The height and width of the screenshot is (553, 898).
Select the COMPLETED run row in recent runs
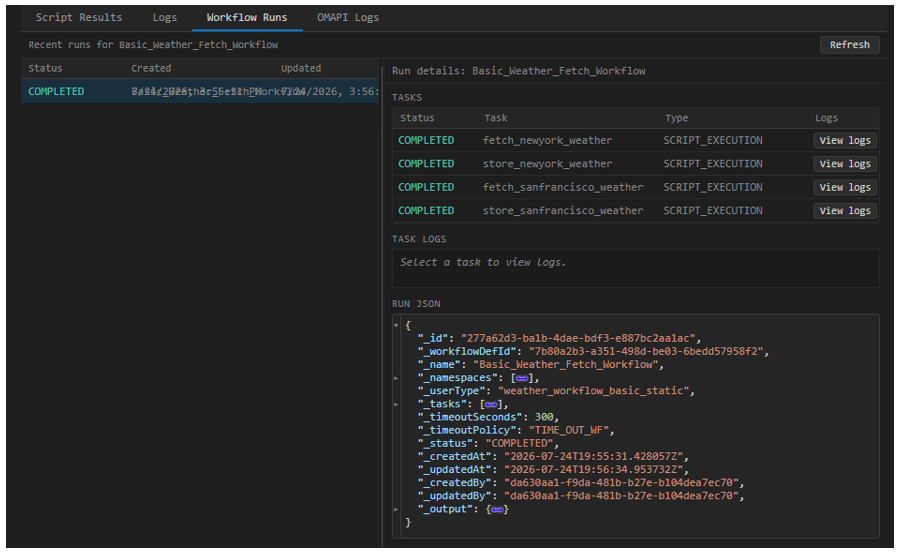click(199, 92)
